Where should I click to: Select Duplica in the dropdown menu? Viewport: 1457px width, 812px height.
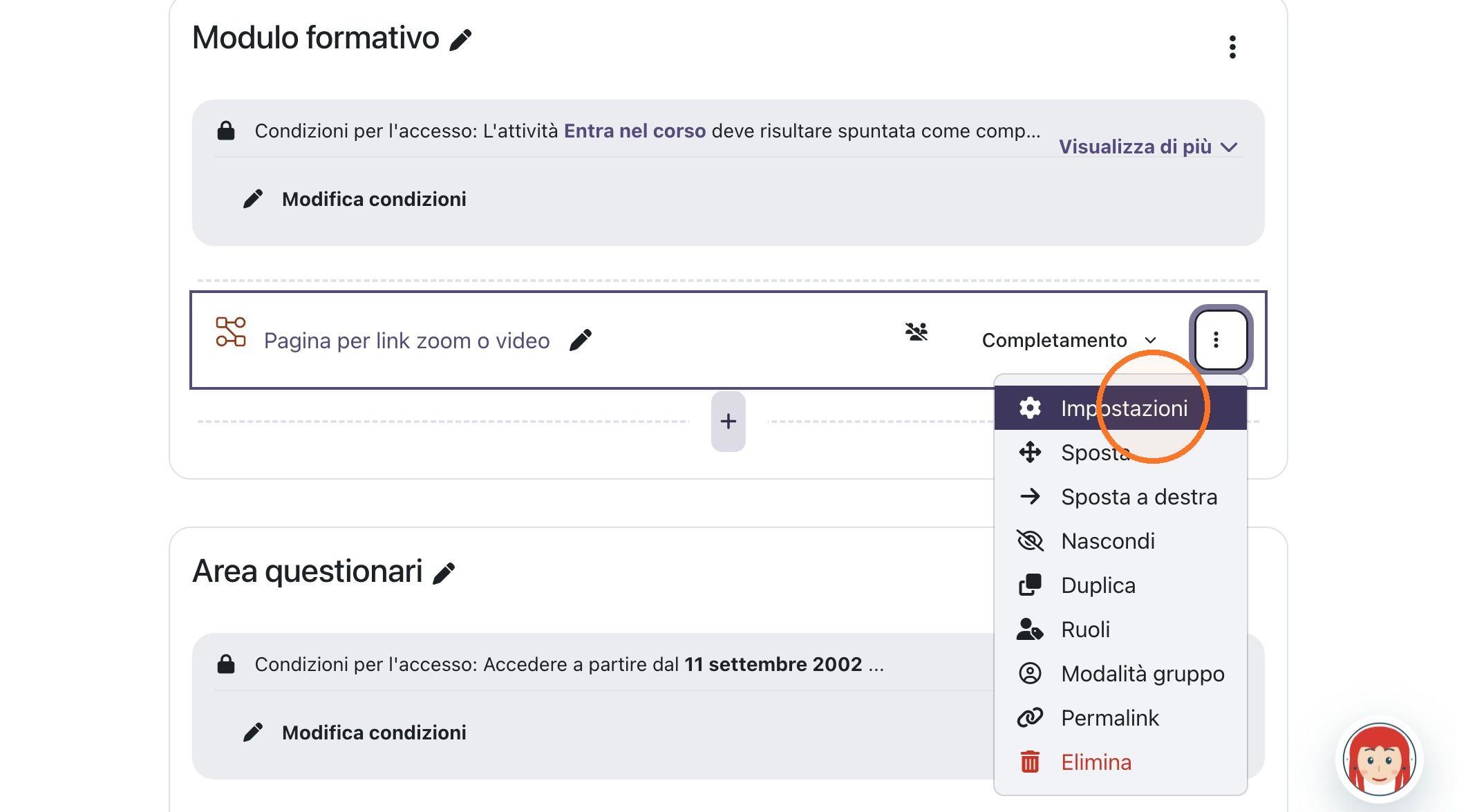pyautogui.click(x=1120, y=585)
